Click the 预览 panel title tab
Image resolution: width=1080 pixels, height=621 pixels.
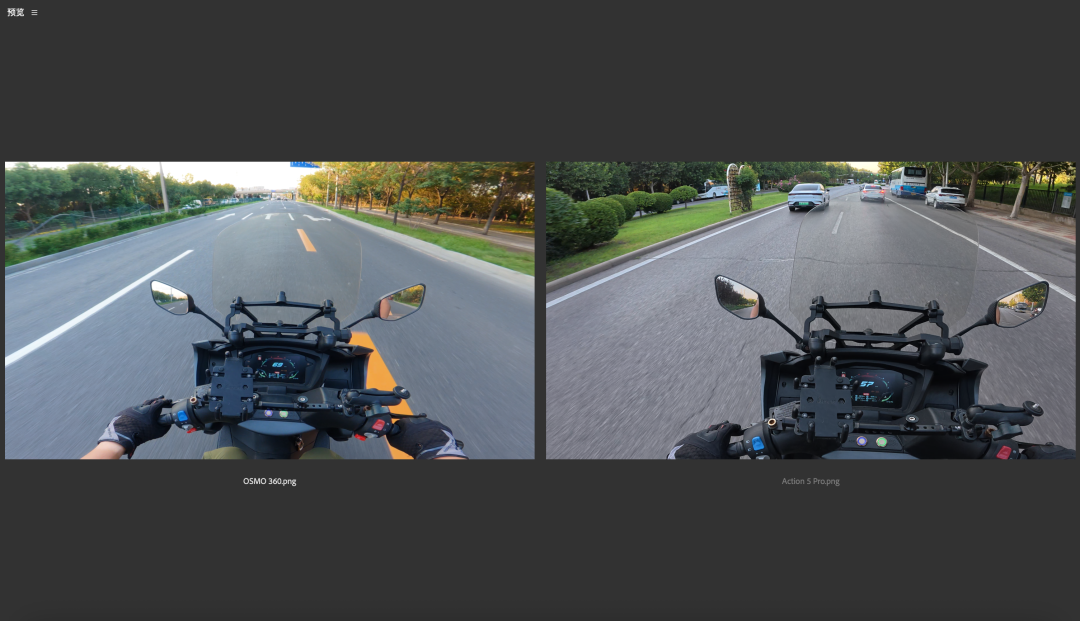point(15,13)
